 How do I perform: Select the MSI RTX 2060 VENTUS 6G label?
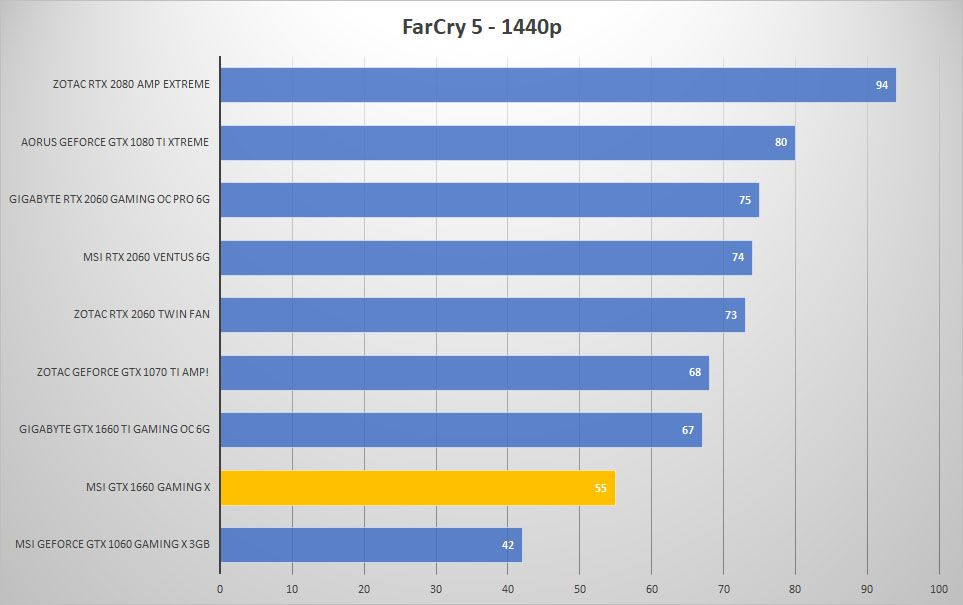coord(146,257)
